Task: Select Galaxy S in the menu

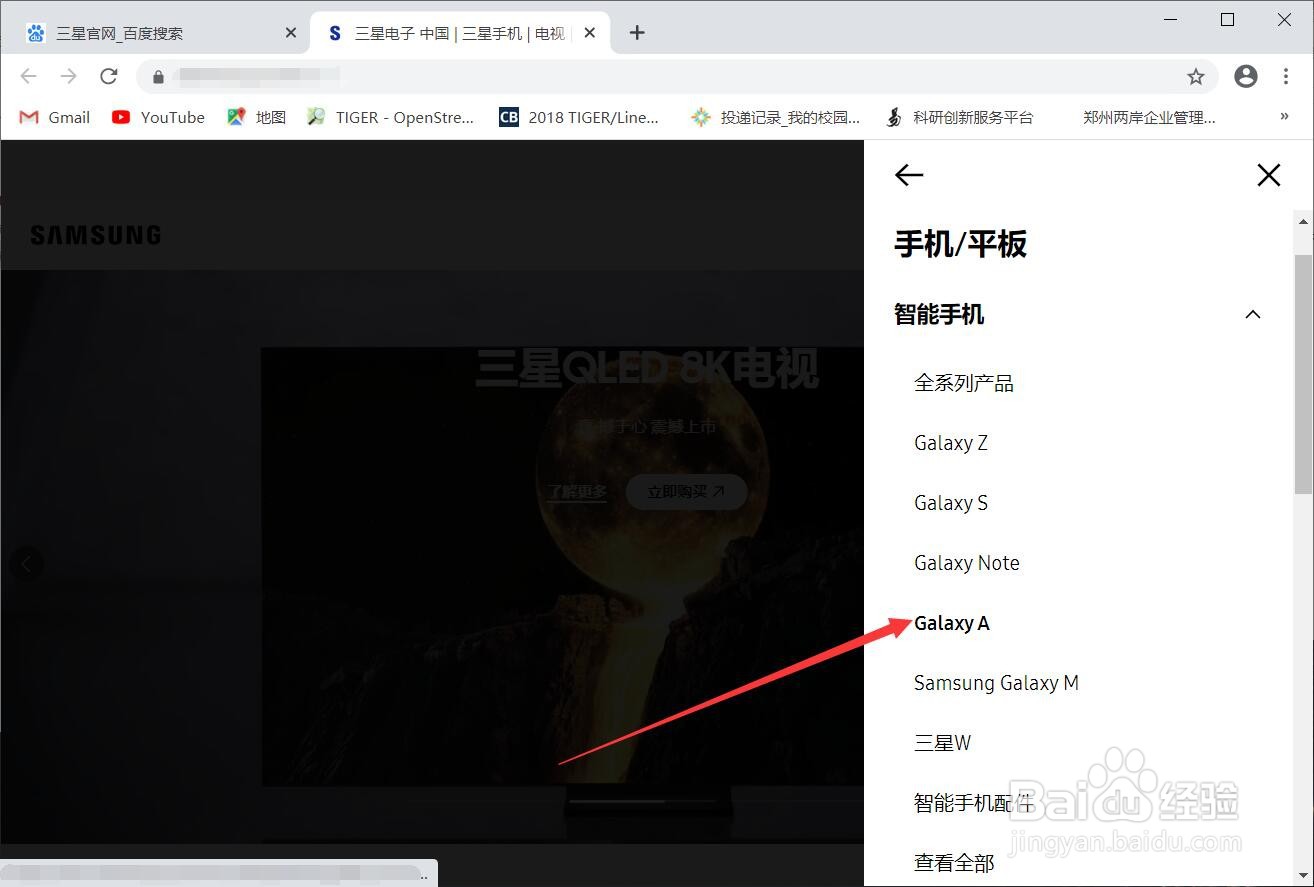Action: coord(951,503)
